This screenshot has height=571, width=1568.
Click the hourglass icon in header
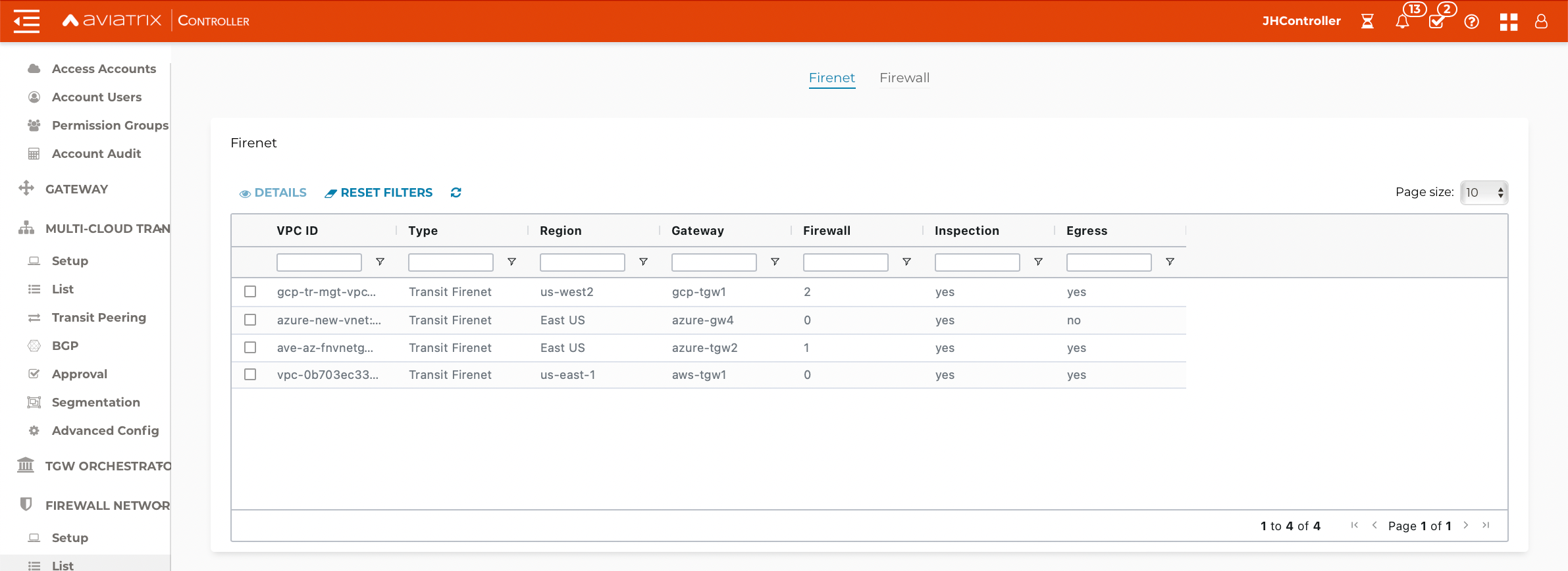coord(1367,22)
